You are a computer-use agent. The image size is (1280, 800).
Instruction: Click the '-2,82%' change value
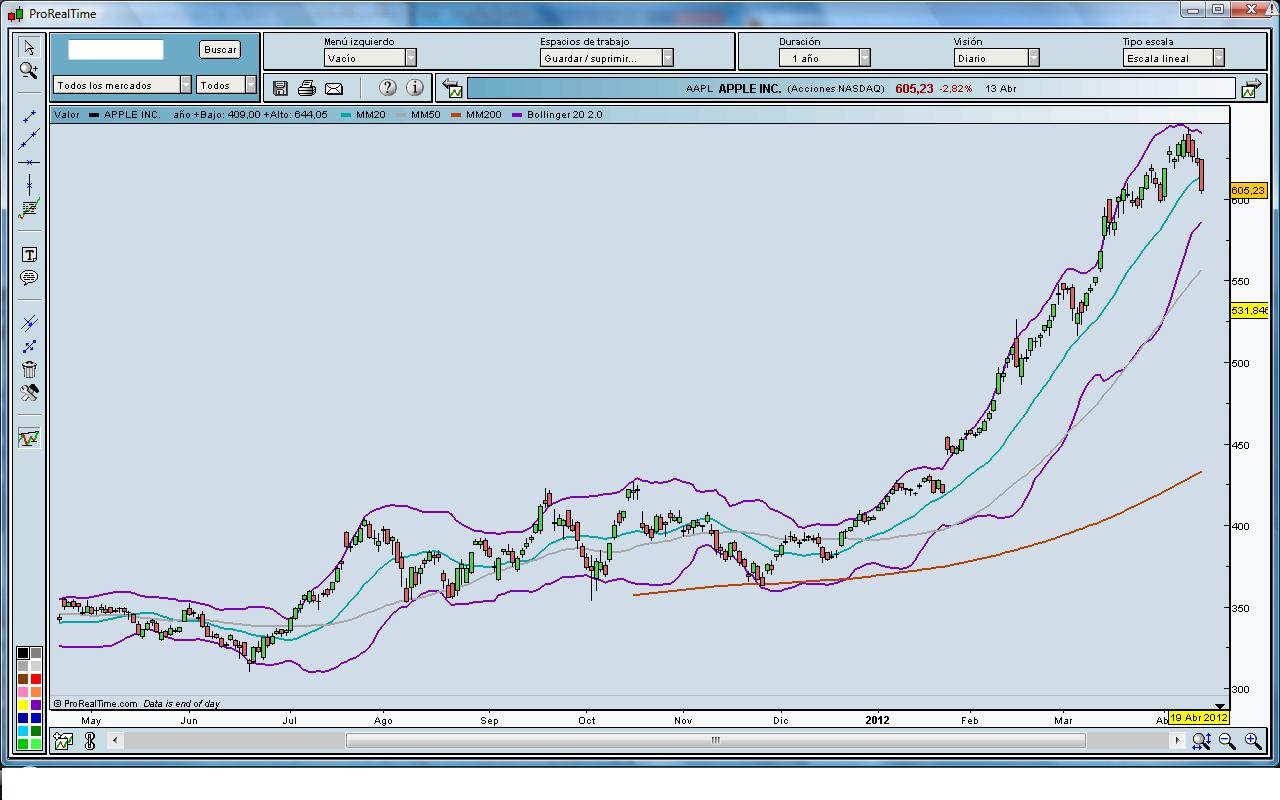tap(956, 89)
